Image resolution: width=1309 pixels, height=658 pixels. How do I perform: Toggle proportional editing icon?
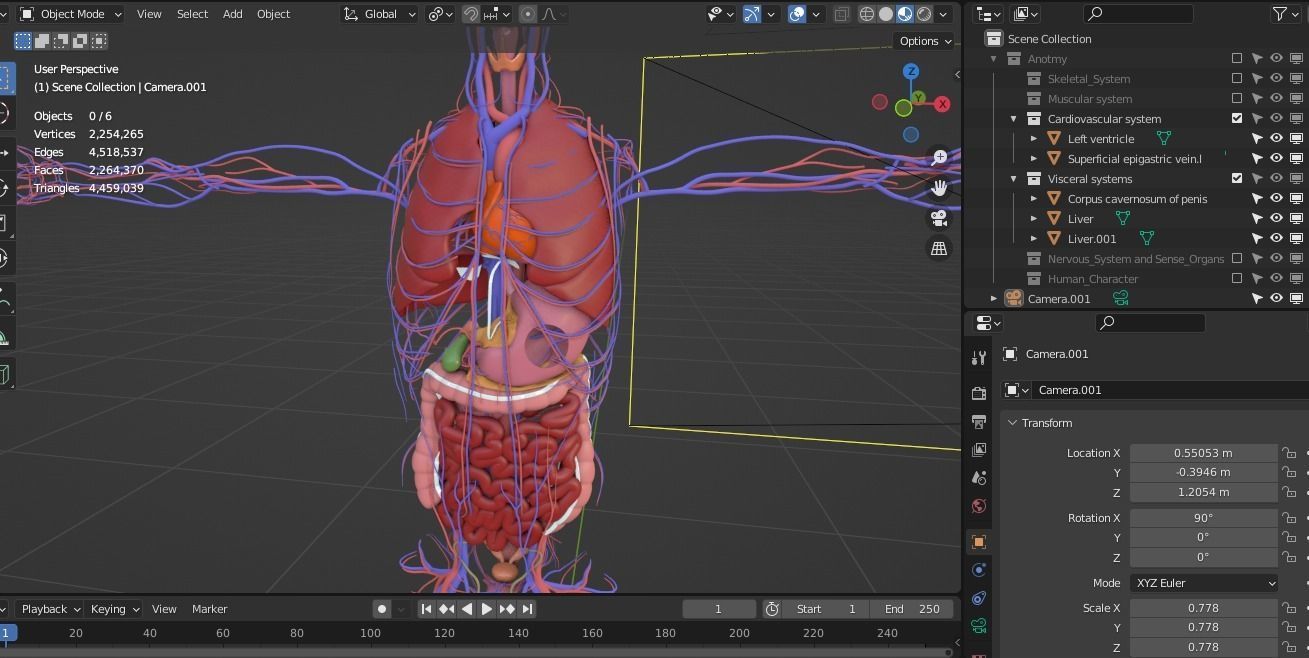coord(528,14)
